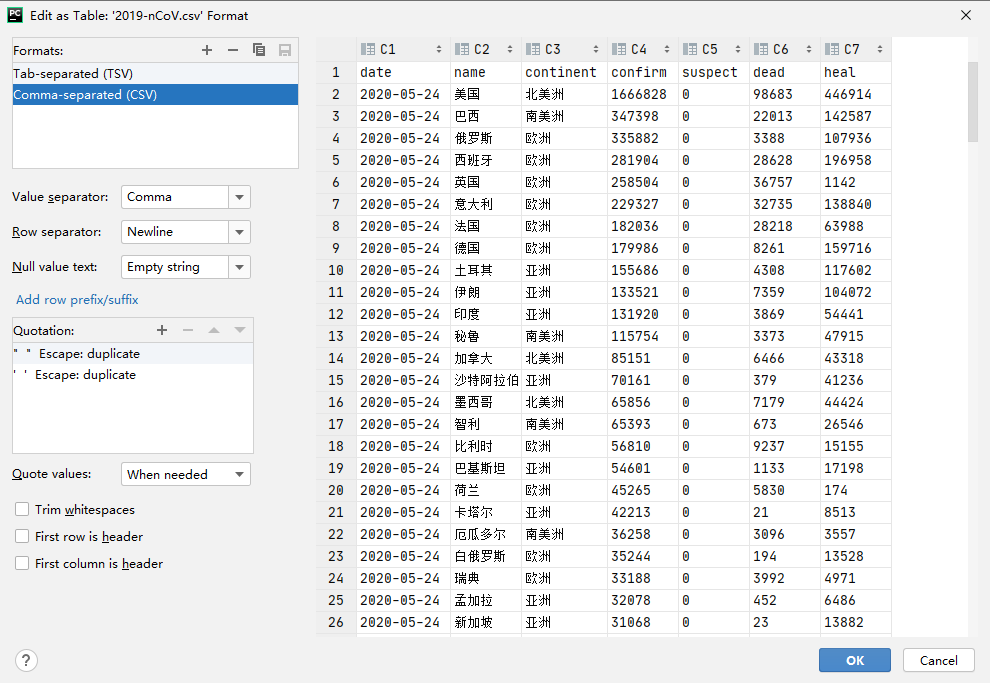Screen dimensions: 990x683
Task: Add a new format with plus icon
Action: tap(206, 50)
